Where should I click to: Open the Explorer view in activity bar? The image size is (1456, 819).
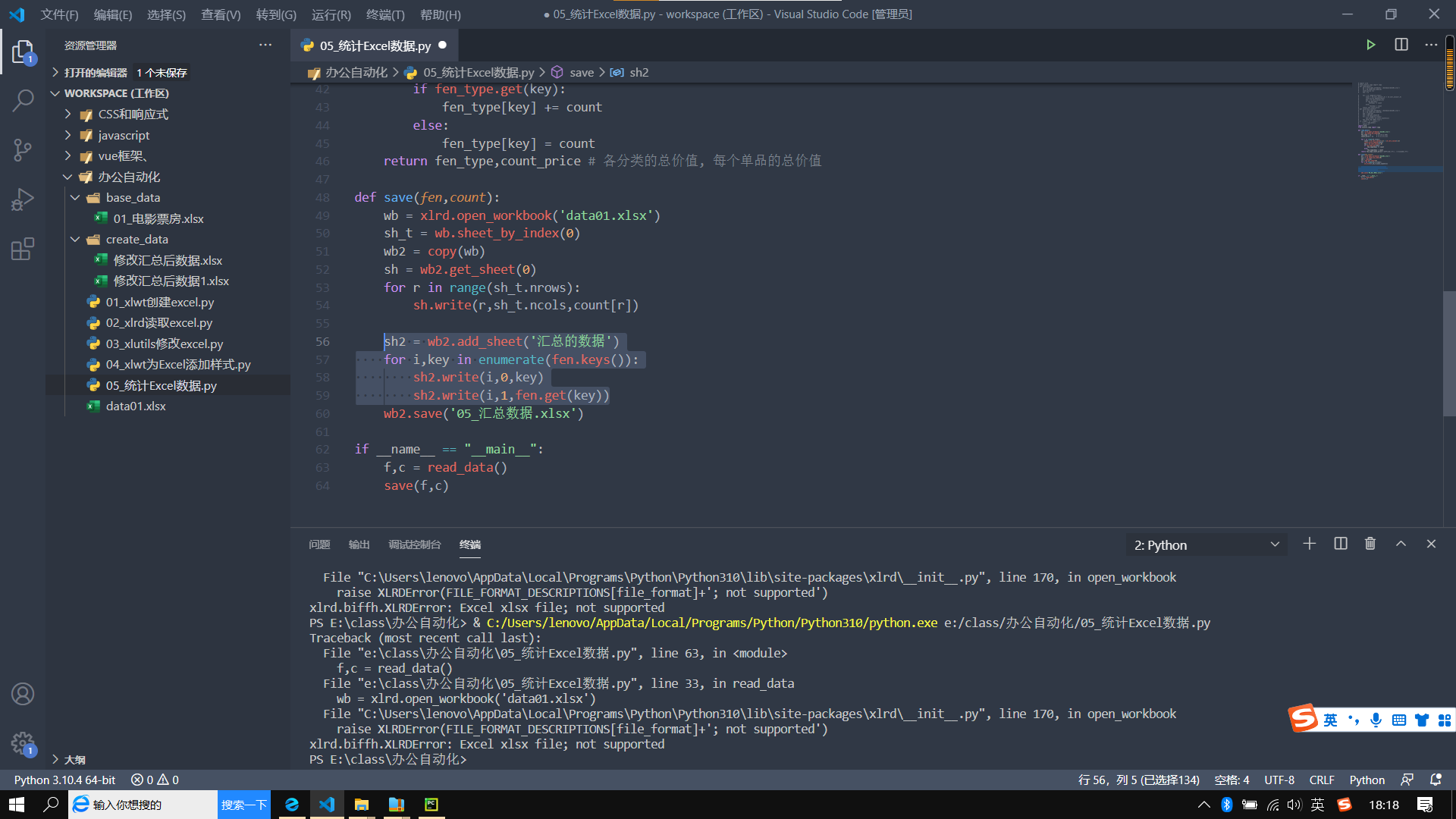[x=23, y=52]
